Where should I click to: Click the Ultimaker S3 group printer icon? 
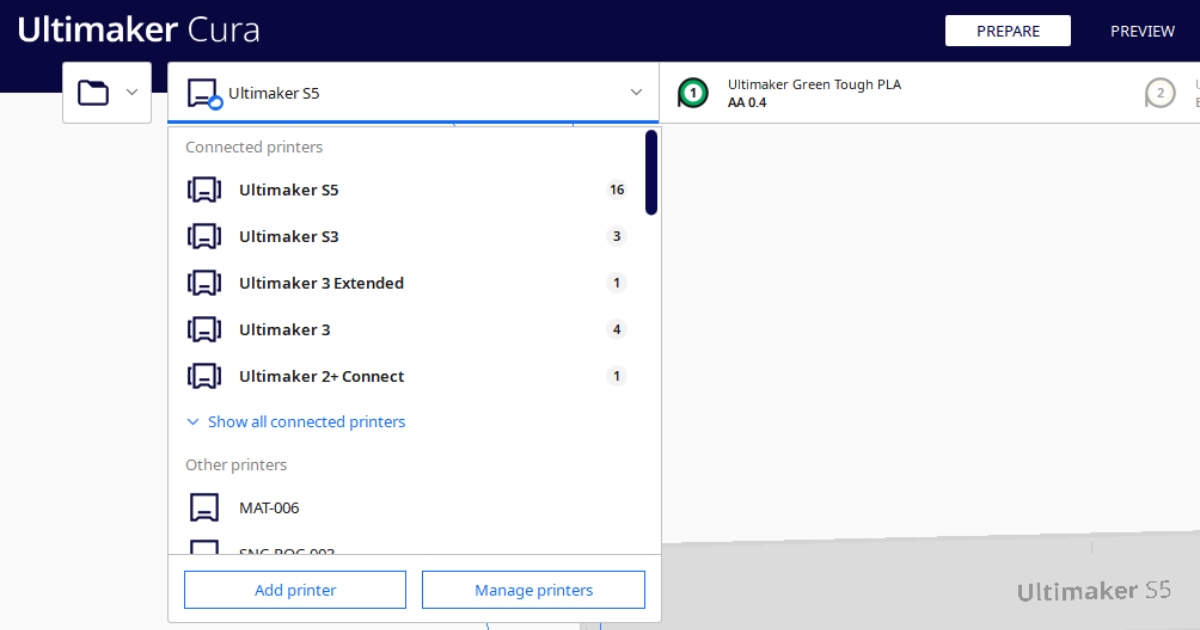click(205, 237)
